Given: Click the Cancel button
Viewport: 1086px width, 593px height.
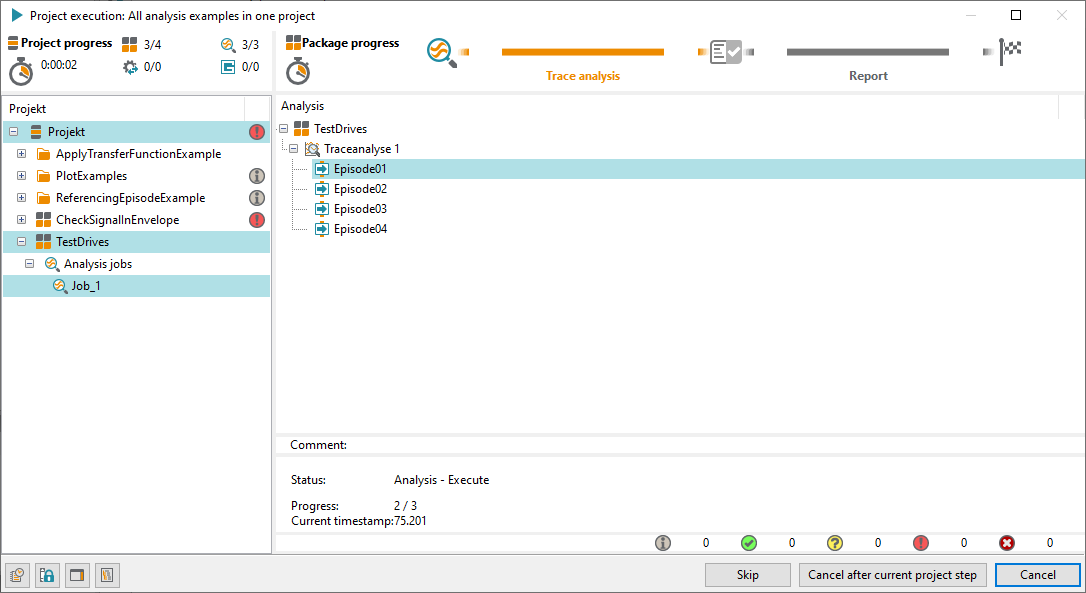Looking at the screenshot, I should (1038, 575).
